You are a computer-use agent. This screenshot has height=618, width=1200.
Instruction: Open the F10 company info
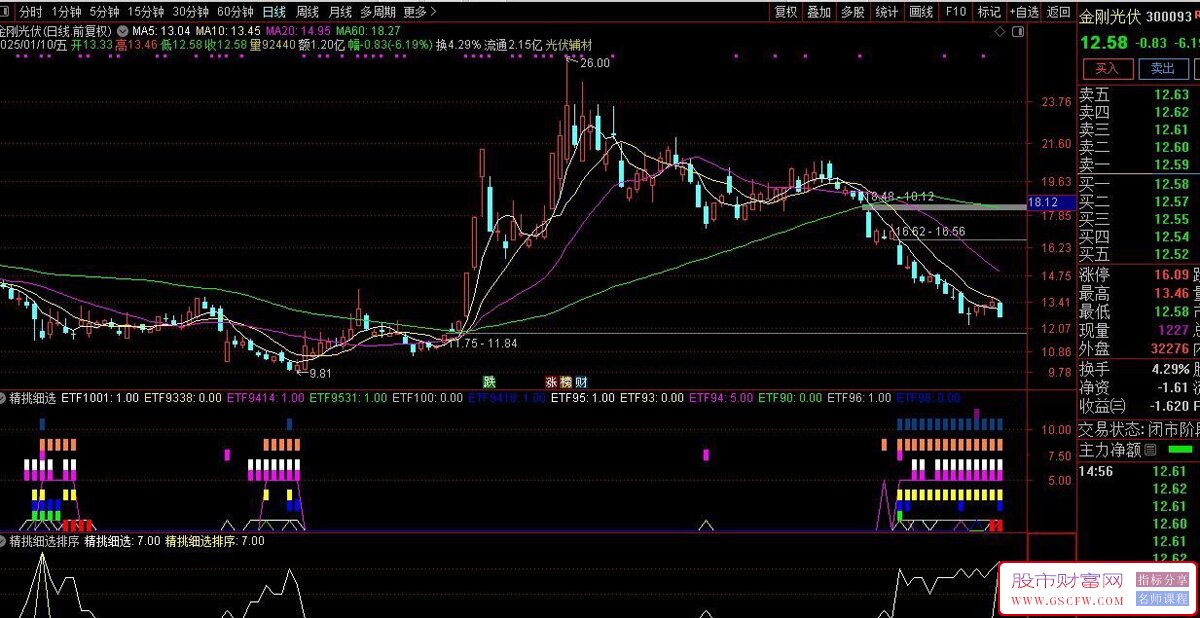(x=956, y=12)
